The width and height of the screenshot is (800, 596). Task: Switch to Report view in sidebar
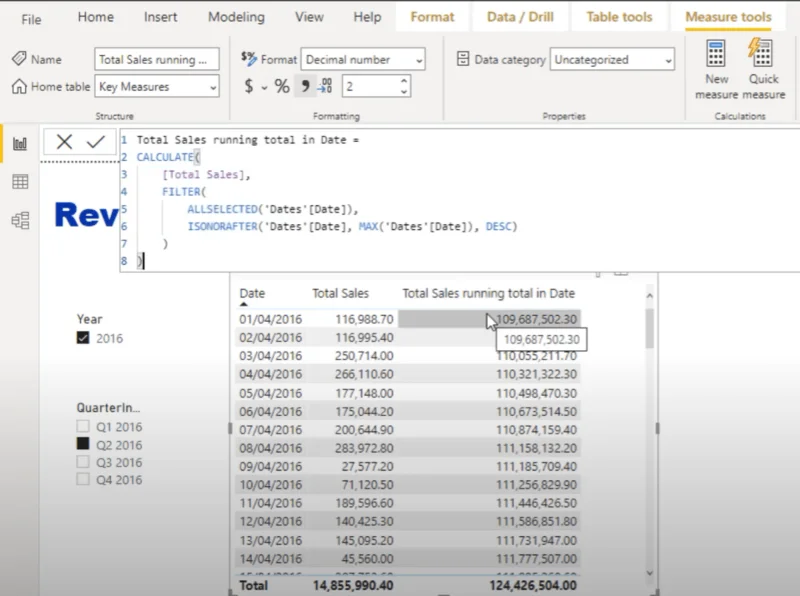[20, 143]
